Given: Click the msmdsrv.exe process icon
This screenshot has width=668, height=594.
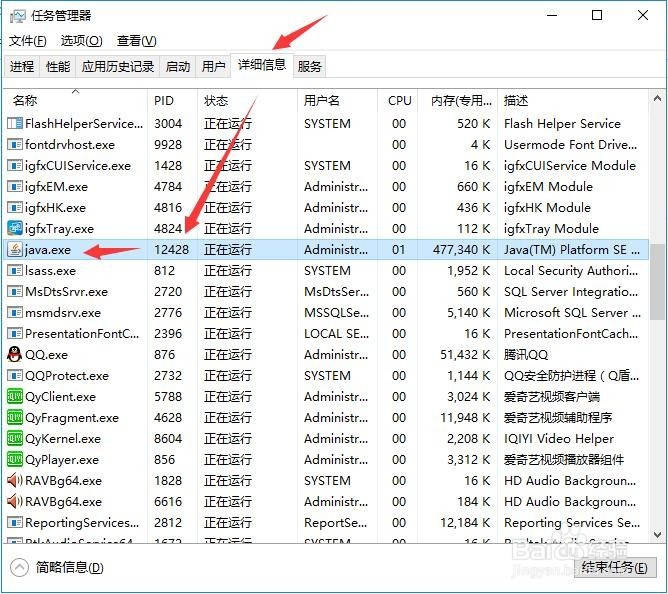Looking at the screenshot, I should pyautogui.click(x=15, y=312).
